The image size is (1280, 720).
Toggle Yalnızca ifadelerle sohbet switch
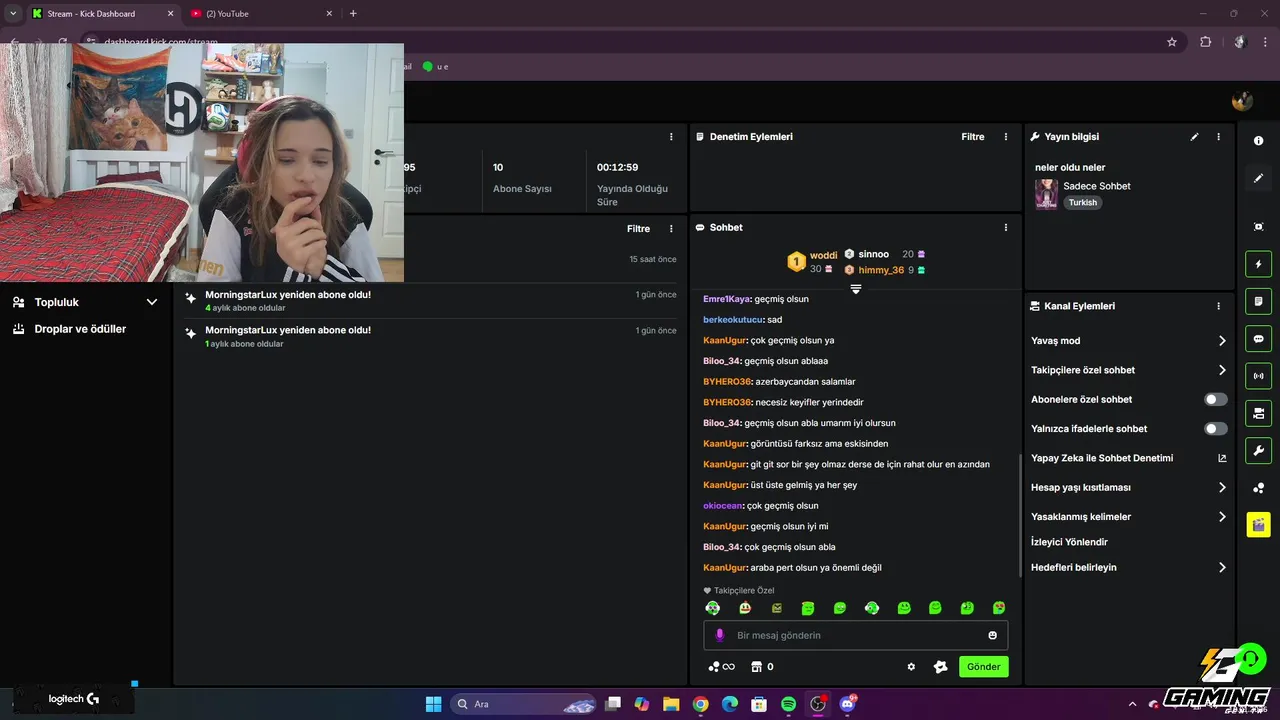click(x=1215, y=429)
